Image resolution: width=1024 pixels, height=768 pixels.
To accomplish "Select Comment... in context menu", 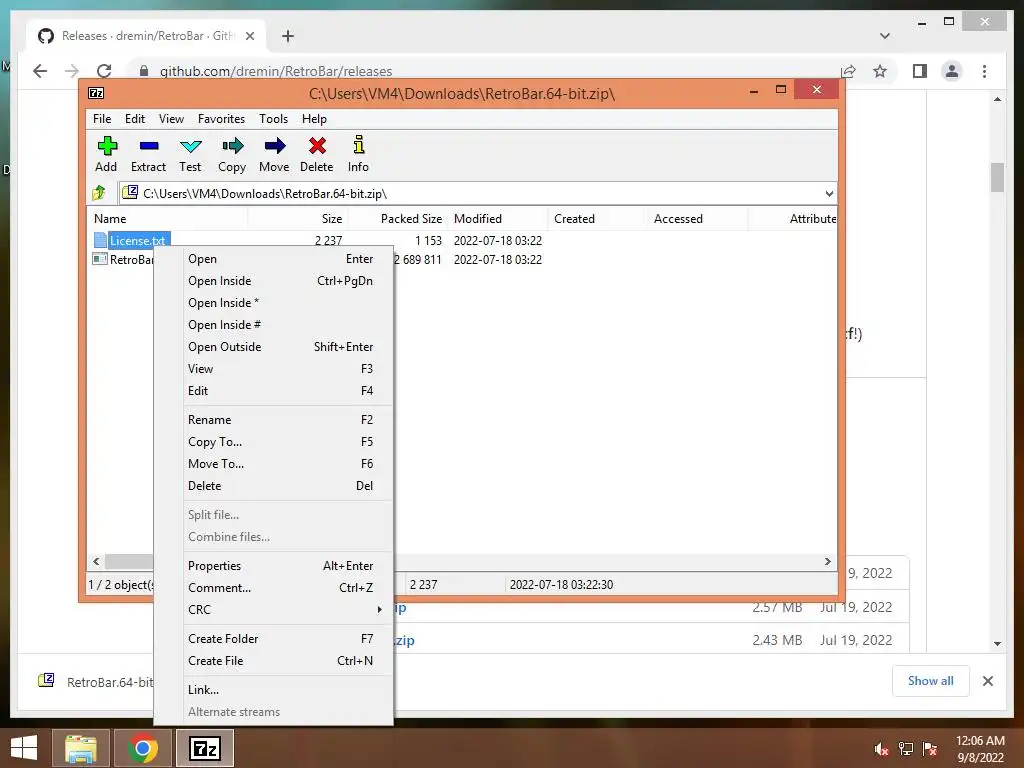I will click(274, 588).
